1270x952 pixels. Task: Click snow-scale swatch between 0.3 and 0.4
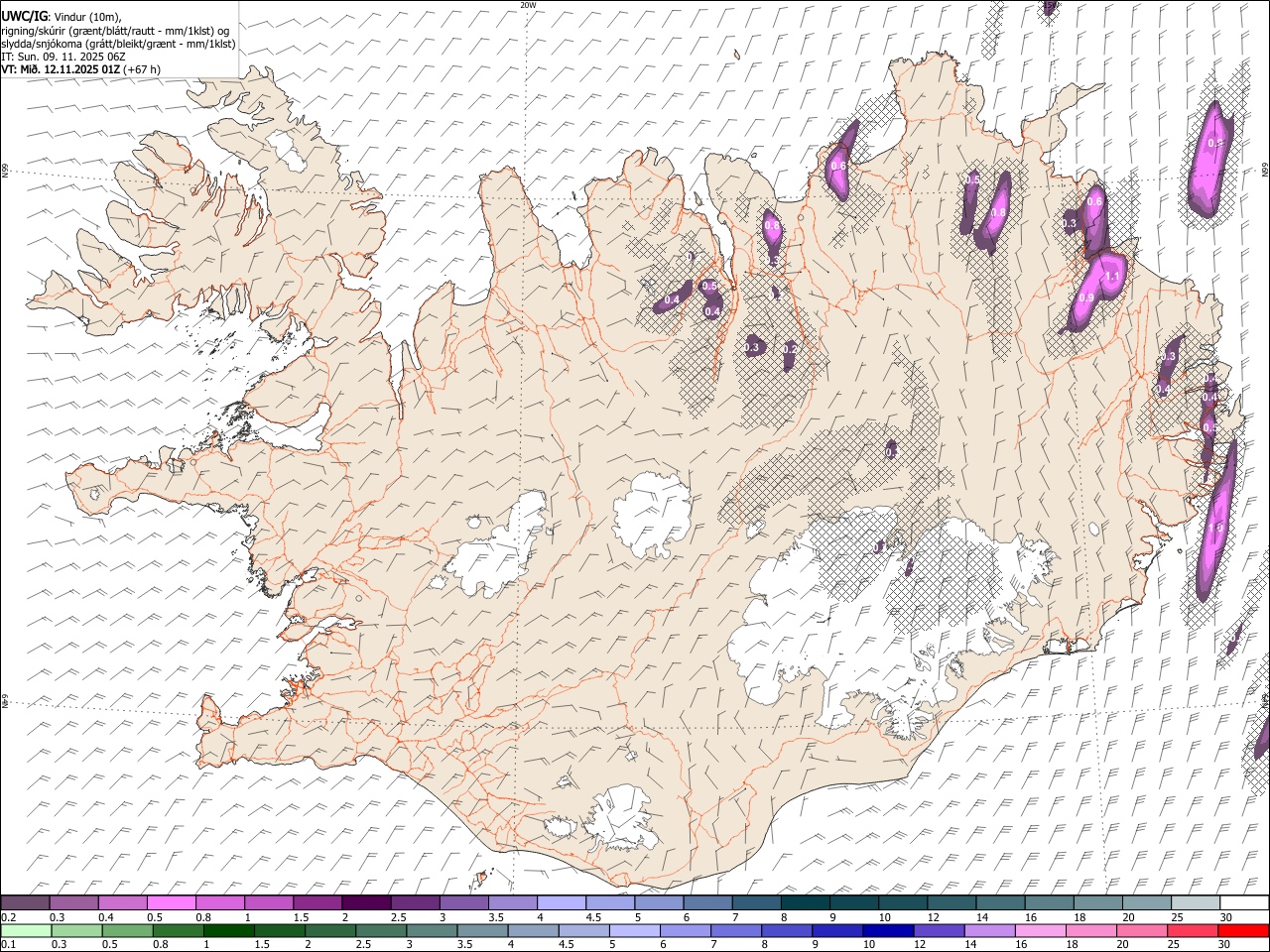74,903
